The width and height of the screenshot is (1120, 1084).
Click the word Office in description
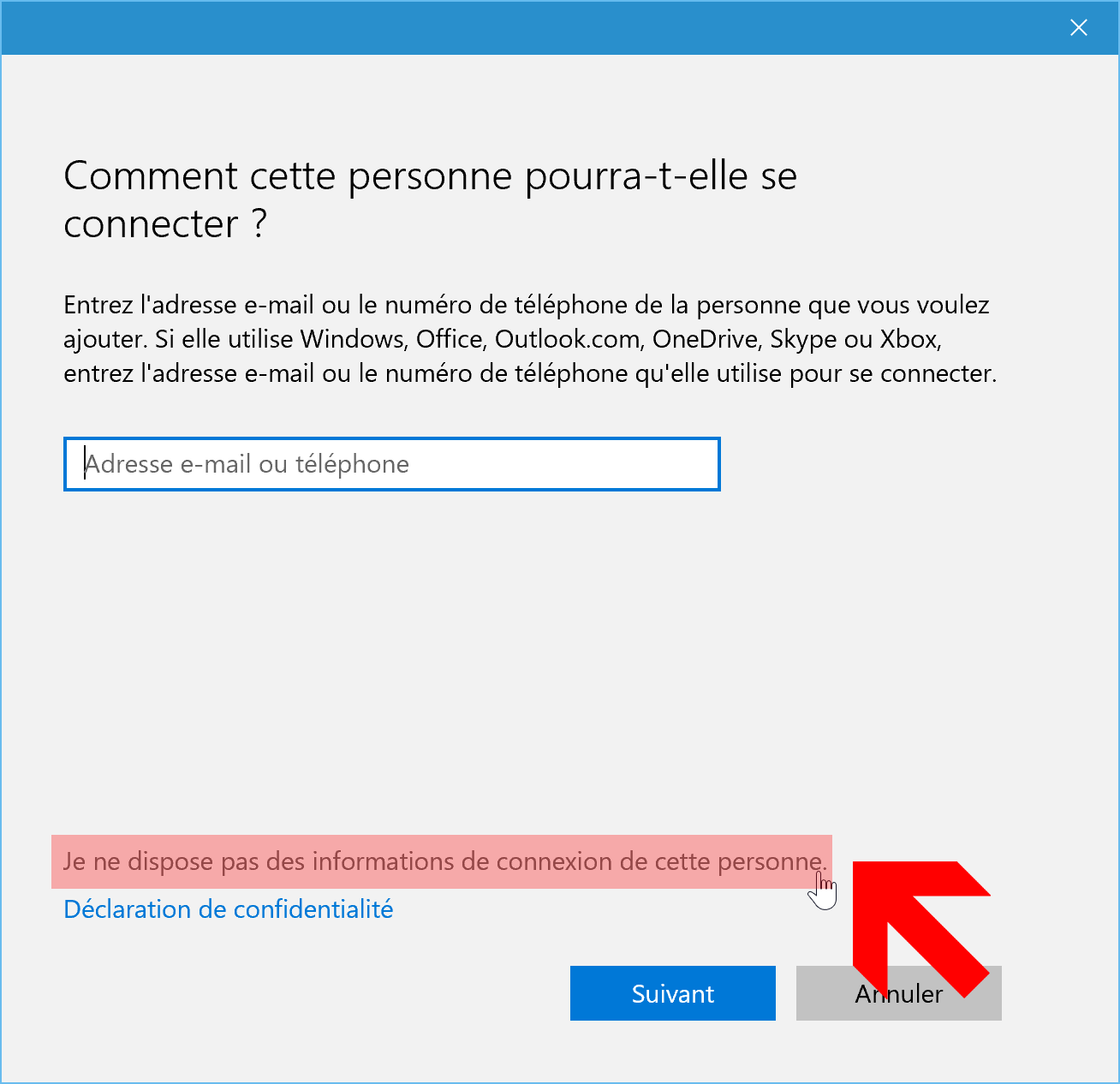[451, 339]
